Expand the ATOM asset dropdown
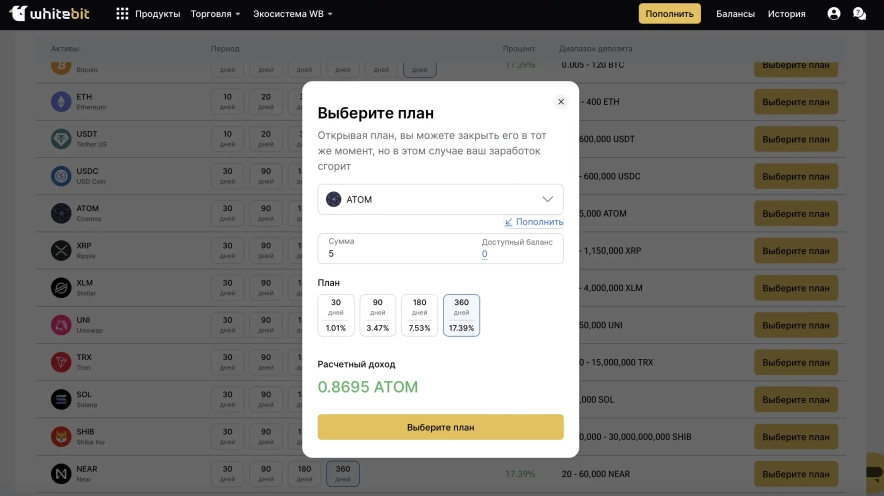 click(x=440, y=199)
